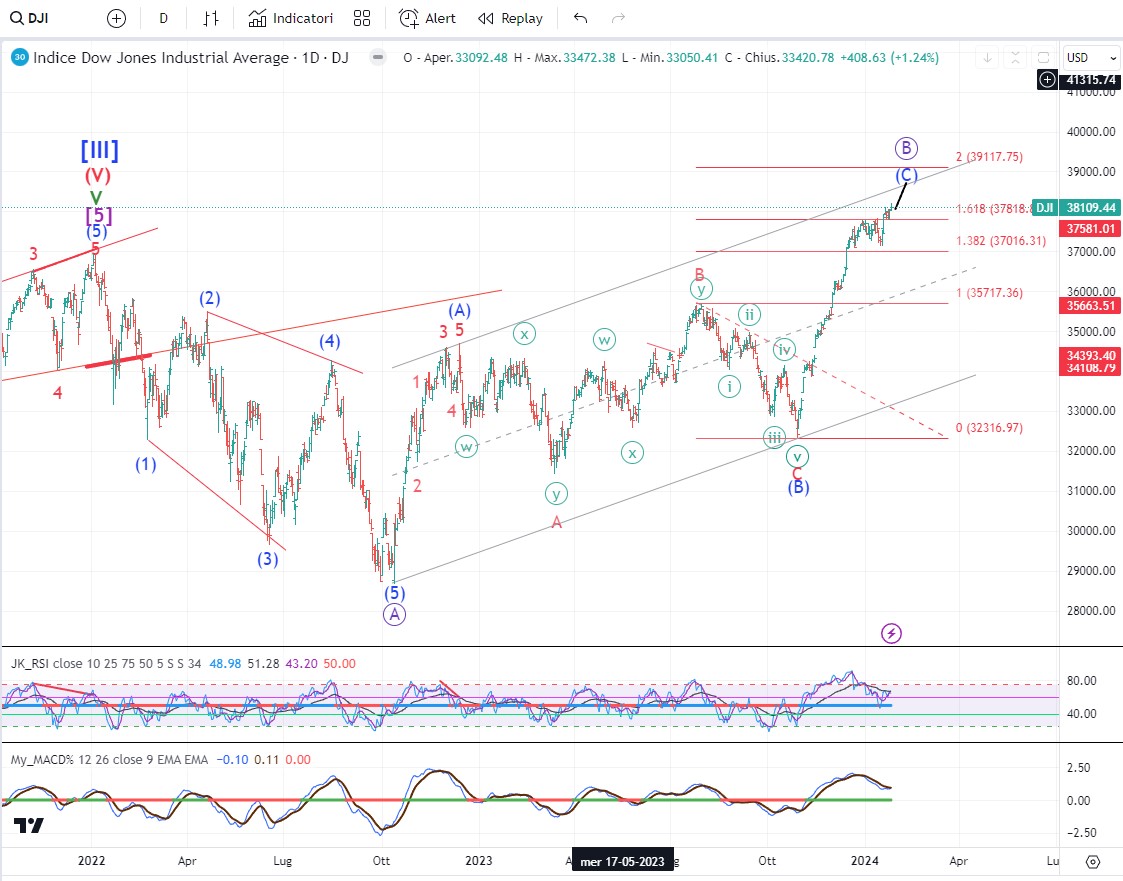
Task: Click the Dow Jones '30' symbol logo
Action: 20,57
